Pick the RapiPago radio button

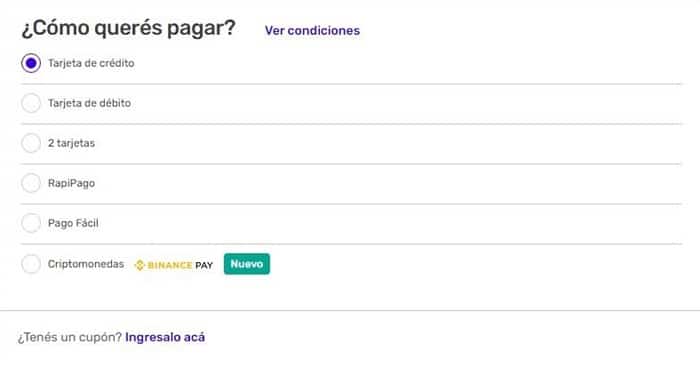[31, 183]
